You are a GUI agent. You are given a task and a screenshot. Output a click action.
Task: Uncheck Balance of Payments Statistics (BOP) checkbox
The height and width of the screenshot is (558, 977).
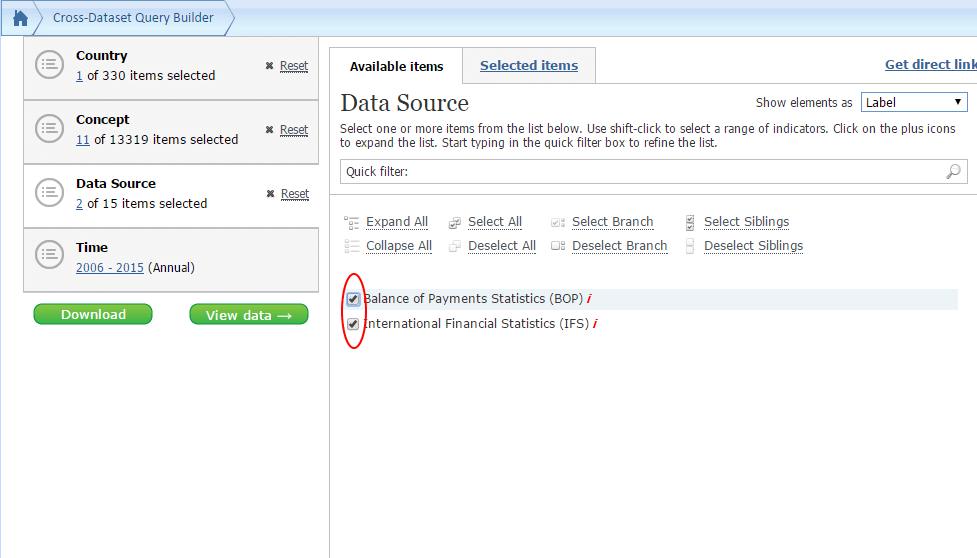(x=353, y=299)
